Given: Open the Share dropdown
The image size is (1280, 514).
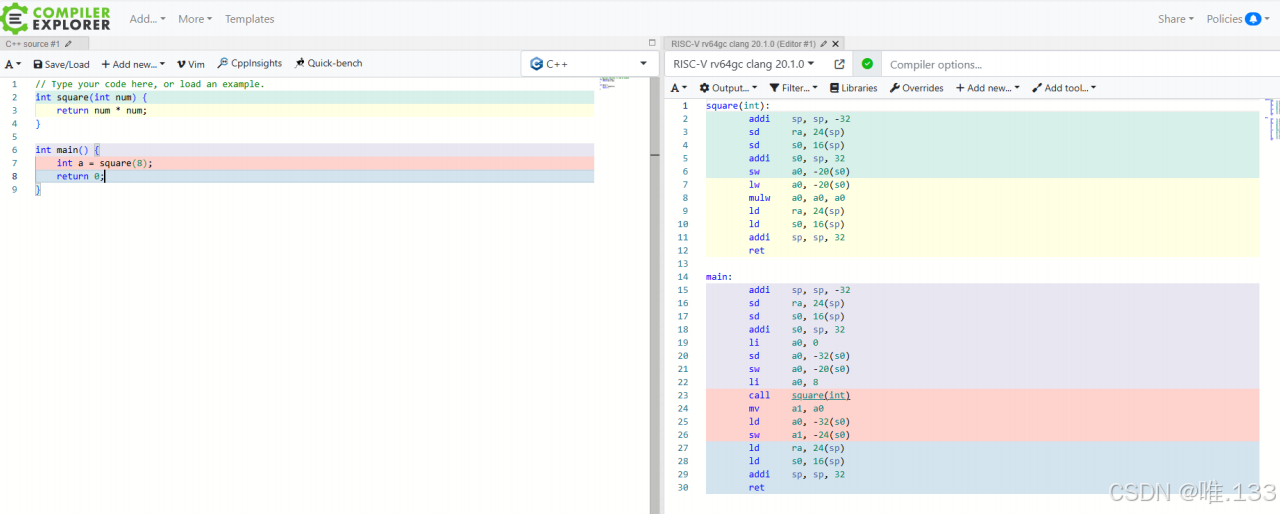Looking at the screenshot, I should [x=1176, y=19].
